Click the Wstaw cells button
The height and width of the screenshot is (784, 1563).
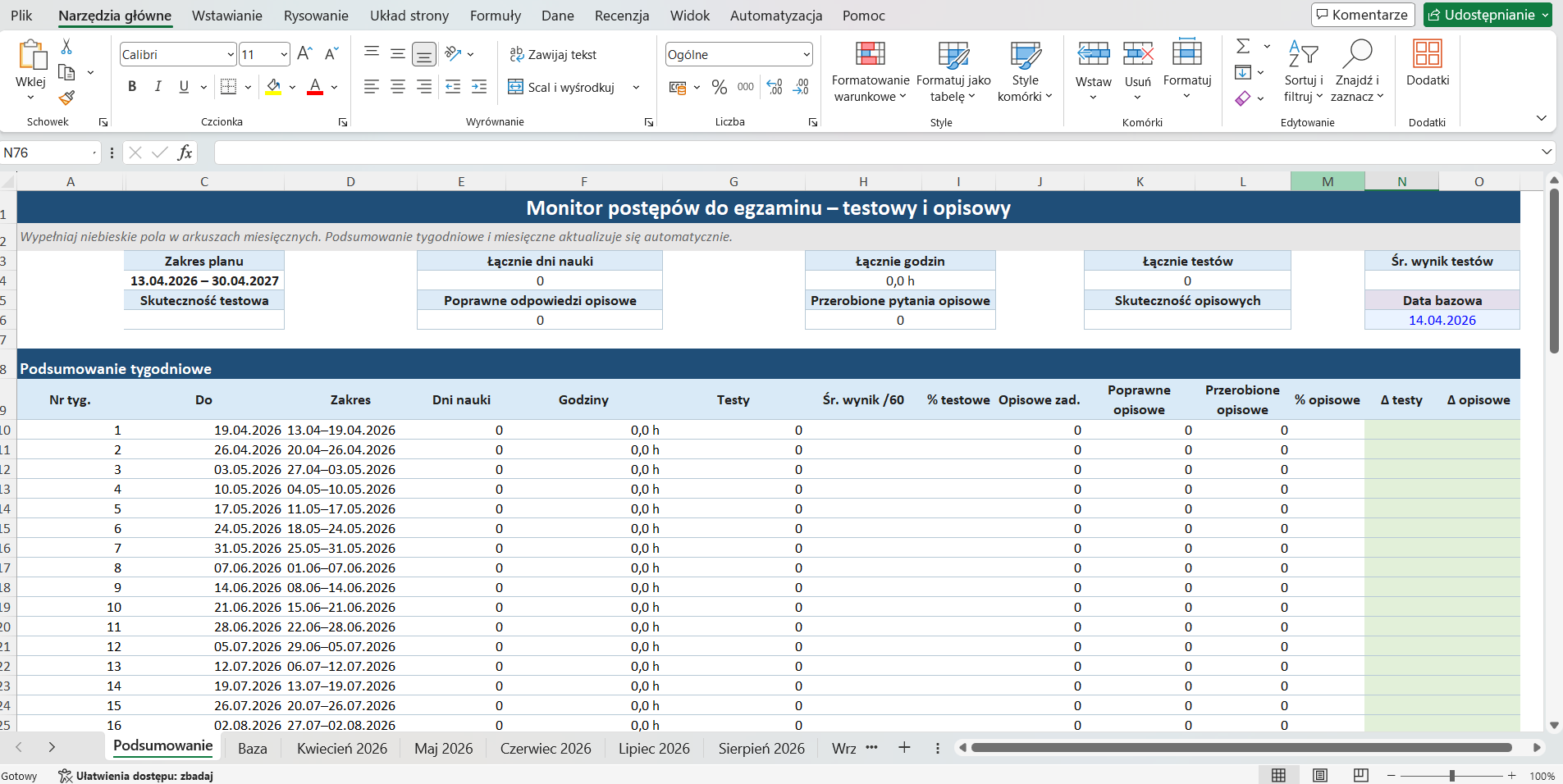point(1094,71)
